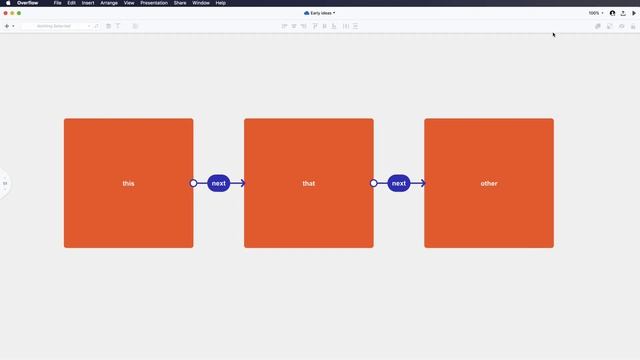The height and width of the screenshot is (360, 640).
Task: Click the next label between that and other
Action: coord(399,183)
